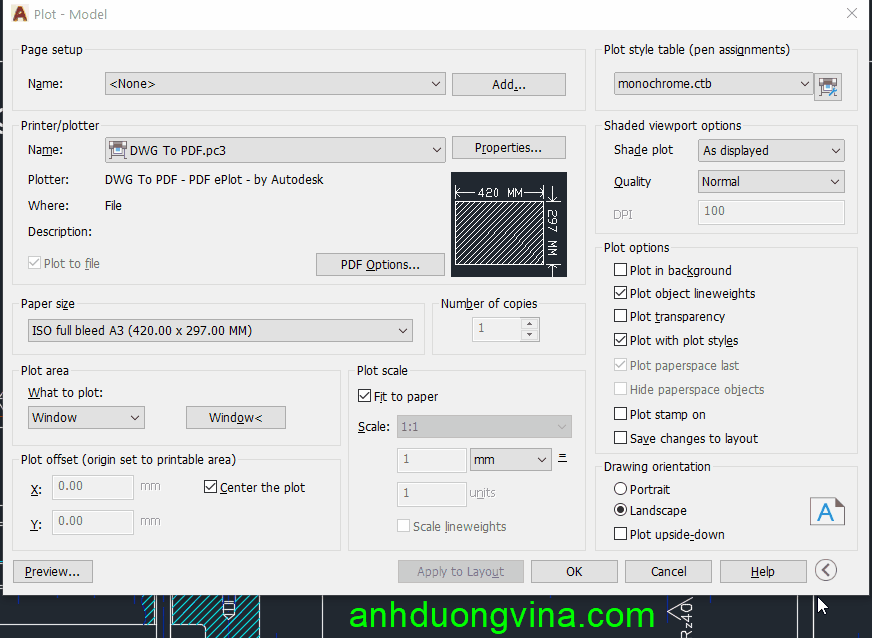Click the plot style table editor icon
Image resolution: width=872 pixels, height=638 pixels.
[x=828, y=86]
